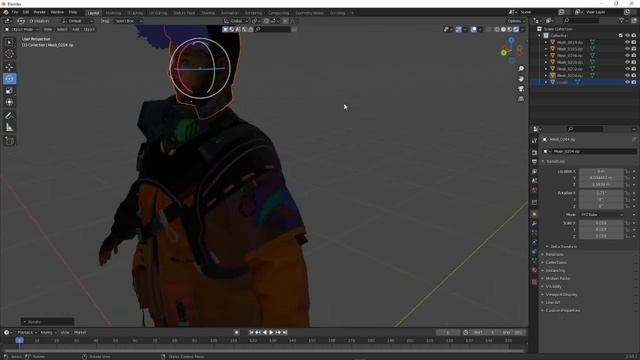Open the outliner filter funnel
Viewport: 640px width, 360px height.
point(622,20)
